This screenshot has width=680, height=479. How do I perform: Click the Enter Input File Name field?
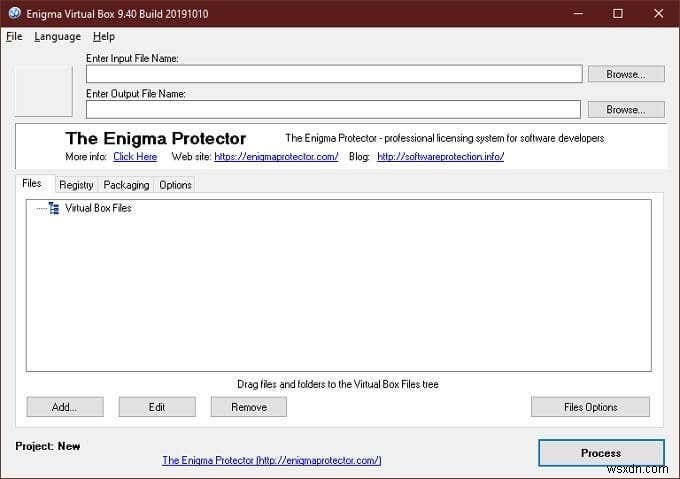pyautogui.click(x=334, y=74)
